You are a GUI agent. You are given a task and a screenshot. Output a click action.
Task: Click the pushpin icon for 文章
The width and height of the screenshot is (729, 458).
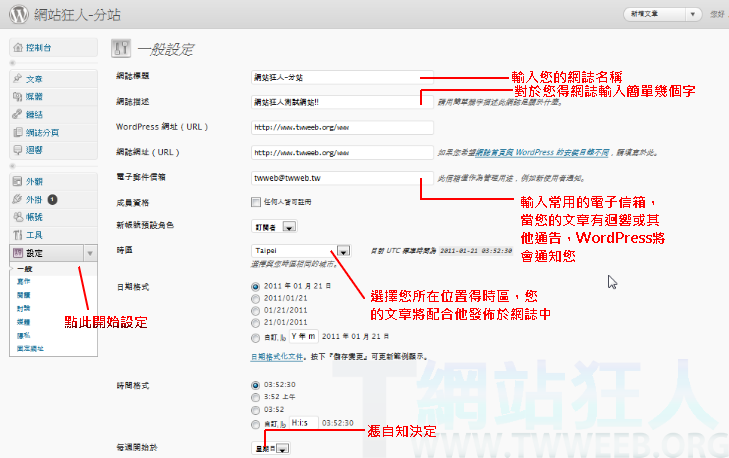point(18,78)
